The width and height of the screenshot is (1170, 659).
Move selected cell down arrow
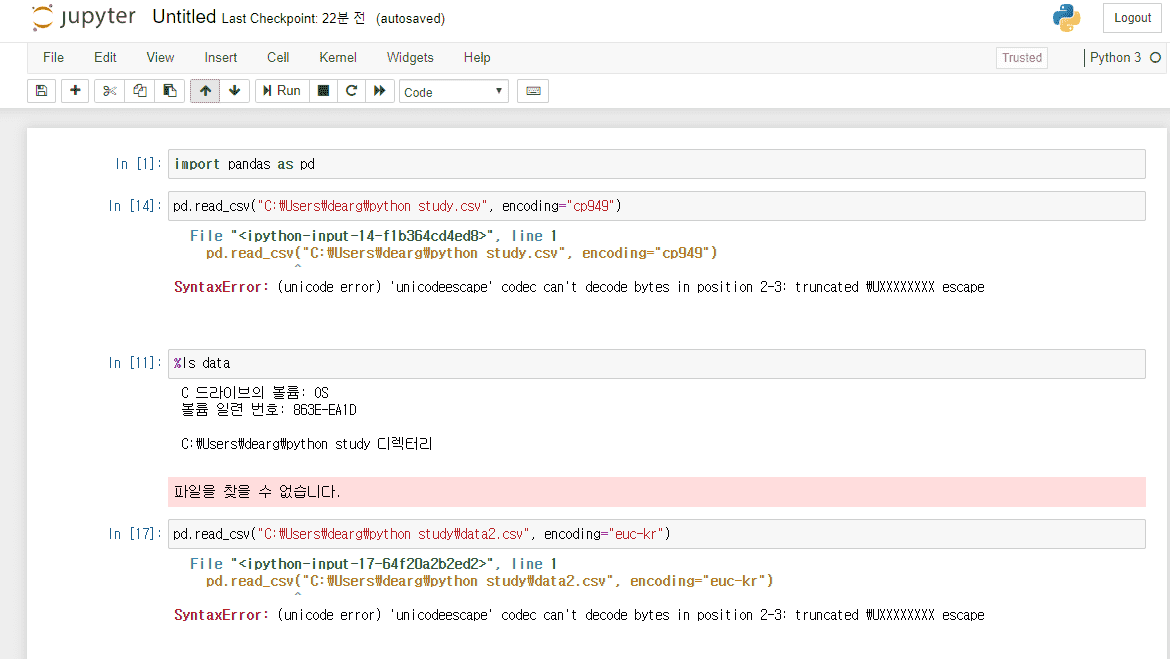pos(234,91)
